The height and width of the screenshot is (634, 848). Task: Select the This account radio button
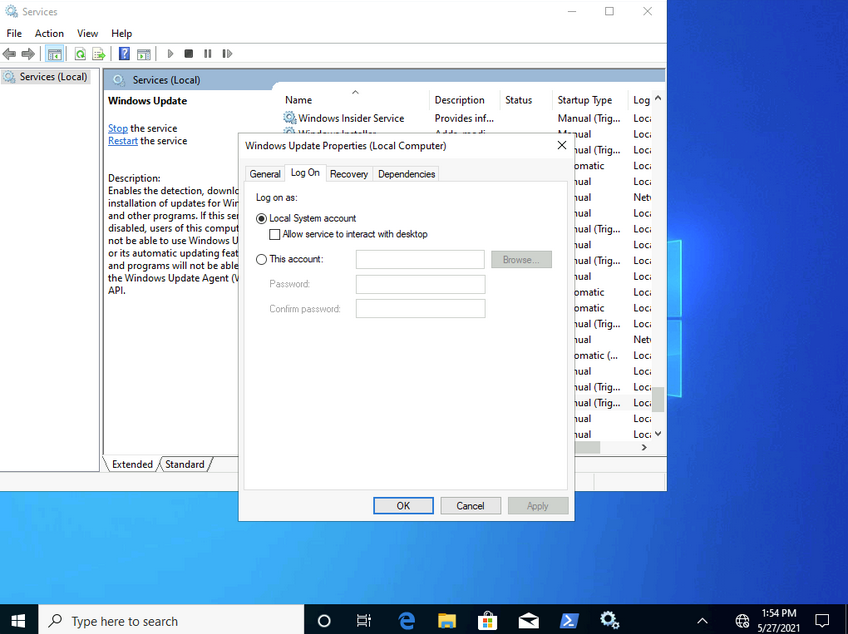point(259,258)
